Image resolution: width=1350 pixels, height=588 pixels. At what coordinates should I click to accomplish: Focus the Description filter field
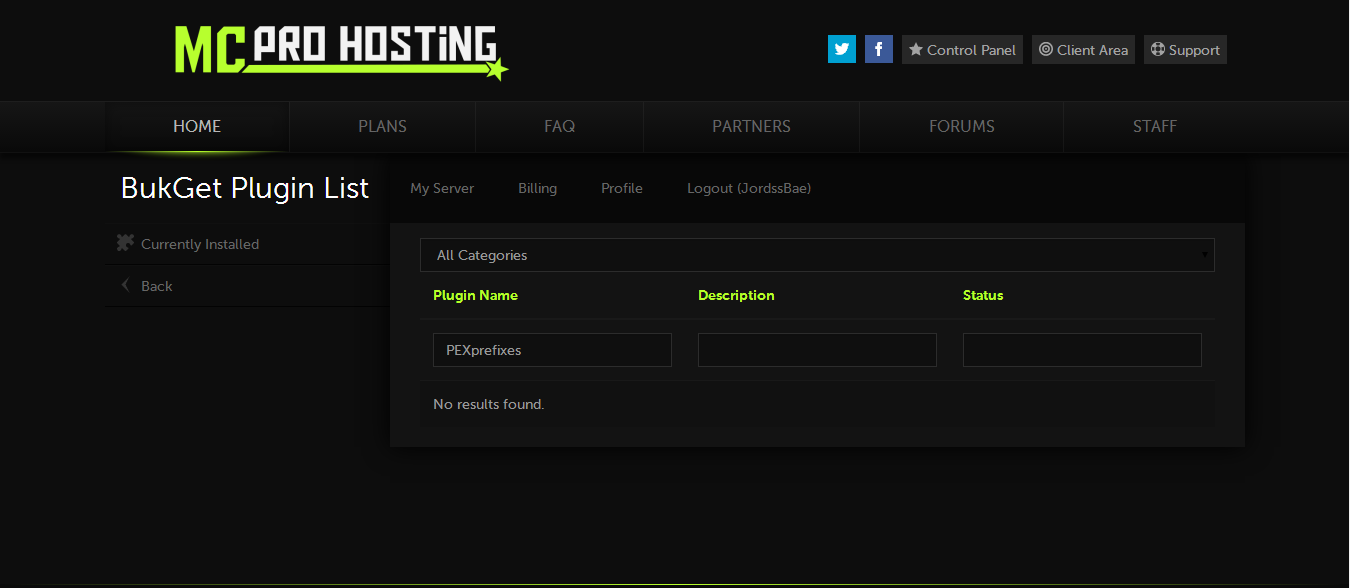pyautogui.click(x=817, y=350)
